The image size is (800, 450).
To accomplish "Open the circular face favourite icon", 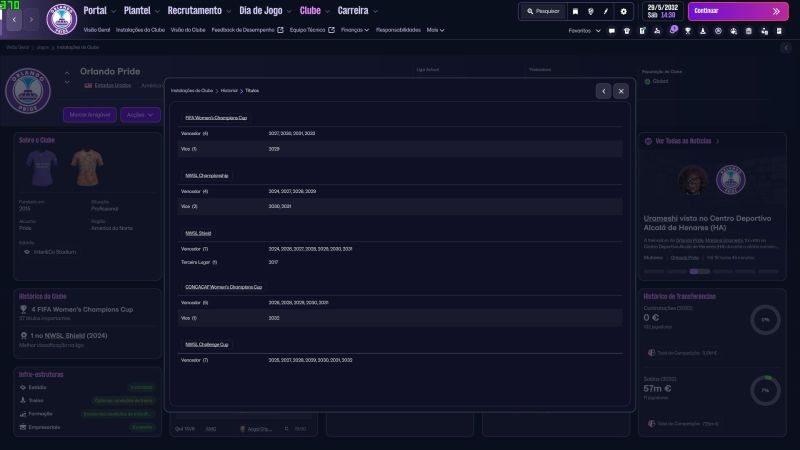I will coord(718,31).
